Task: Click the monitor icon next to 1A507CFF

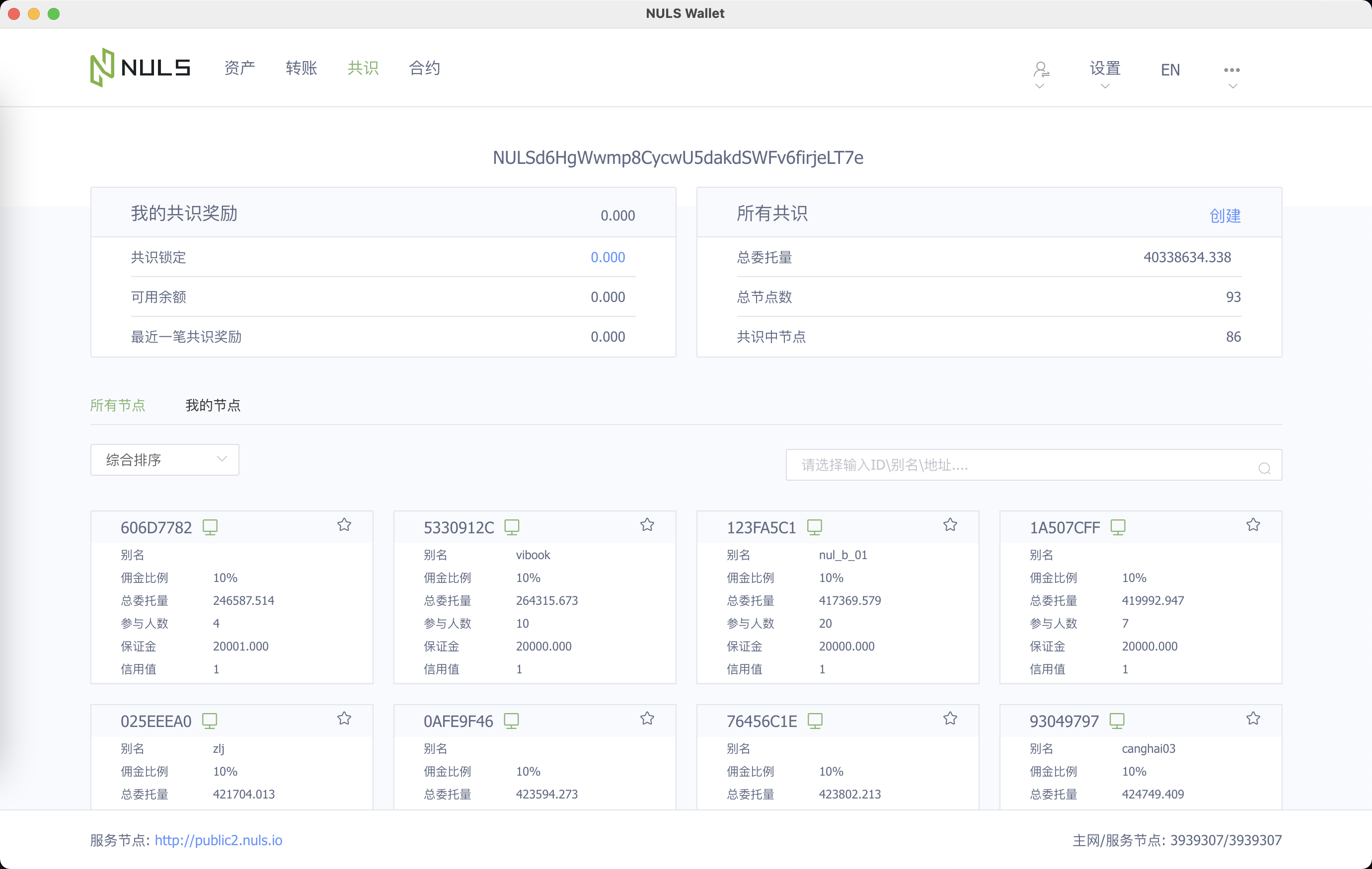Action: 1118,527
